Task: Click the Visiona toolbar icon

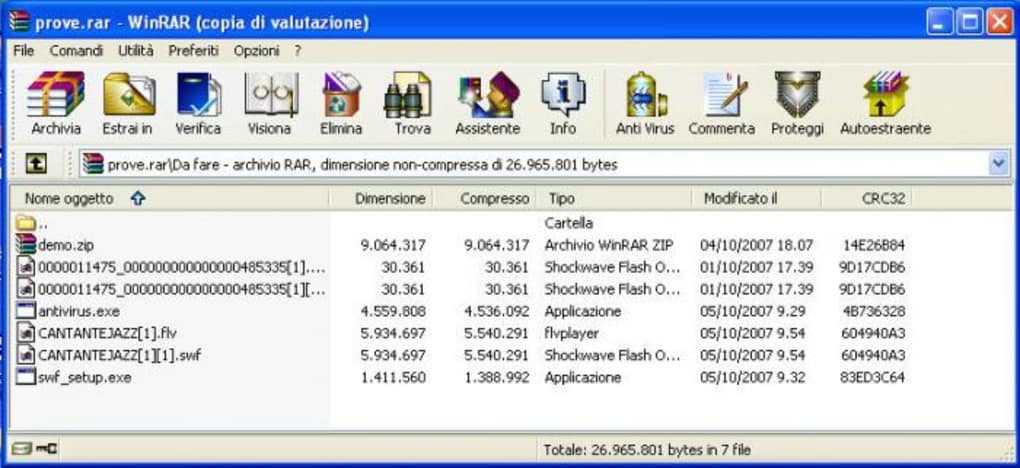Action: click(271, 94)
